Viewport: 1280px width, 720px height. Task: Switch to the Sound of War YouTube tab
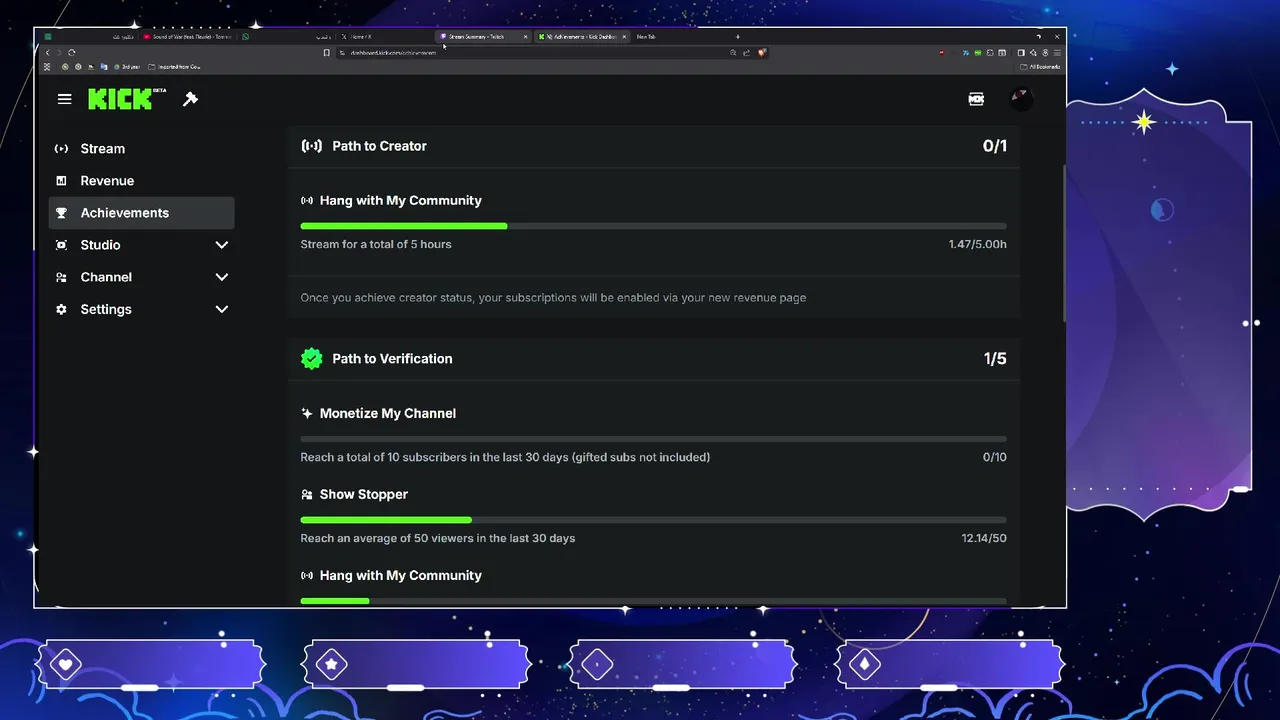188,37
